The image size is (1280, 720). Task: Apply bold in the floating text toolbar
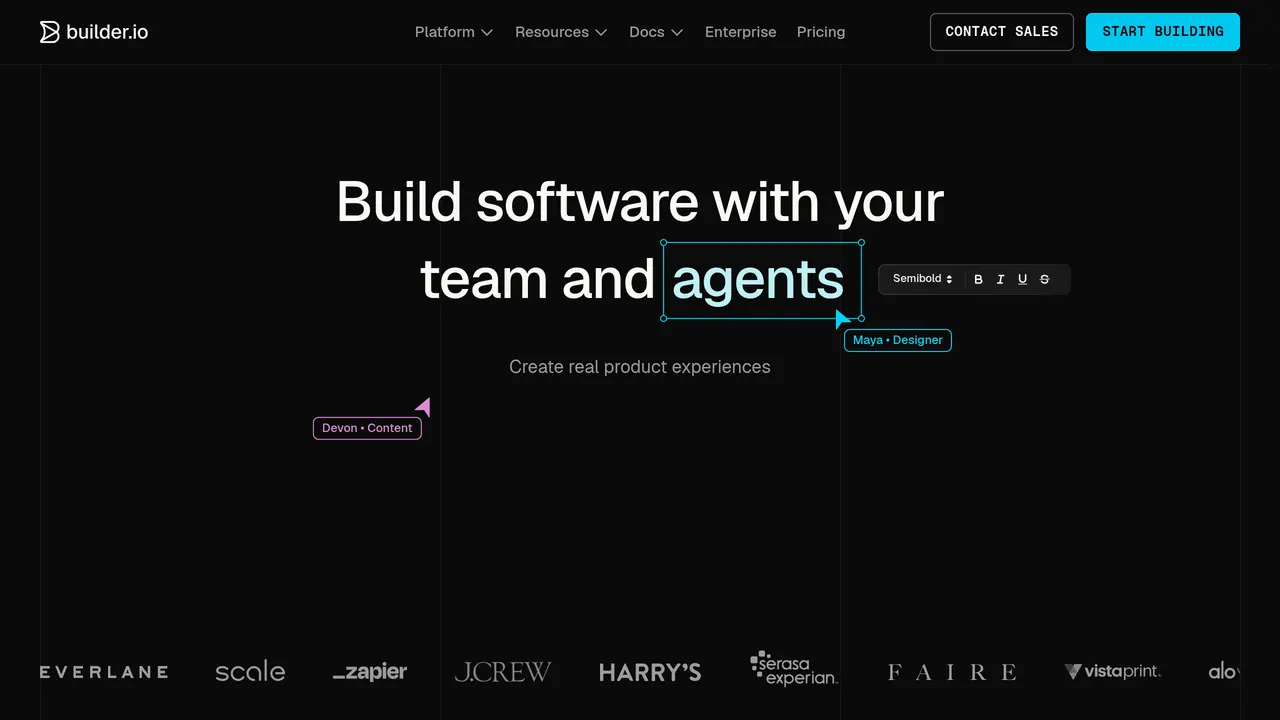[x=978, y=280]
